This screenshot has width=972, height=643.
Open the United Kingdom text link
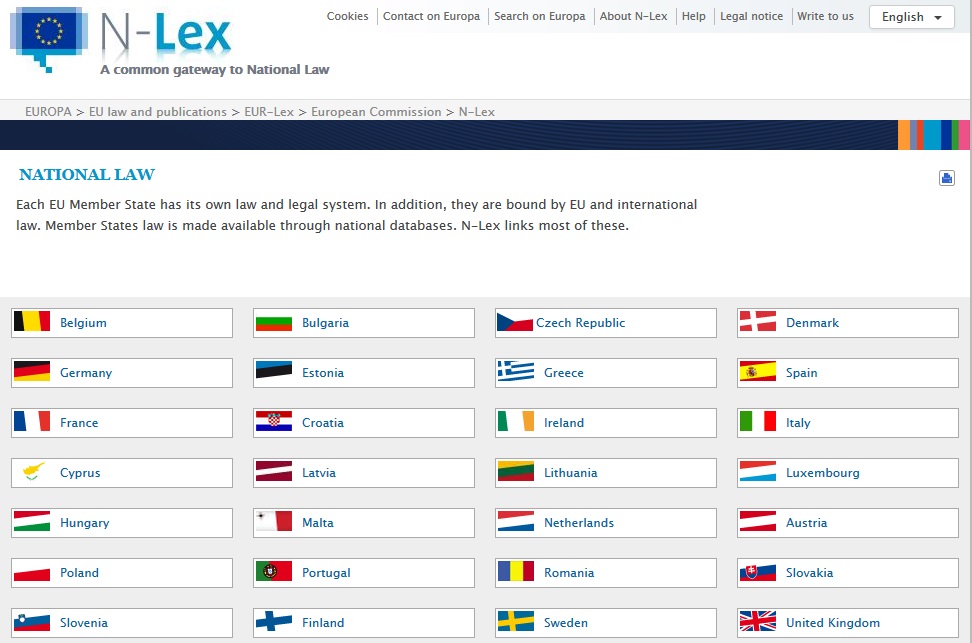click(833, 623)
